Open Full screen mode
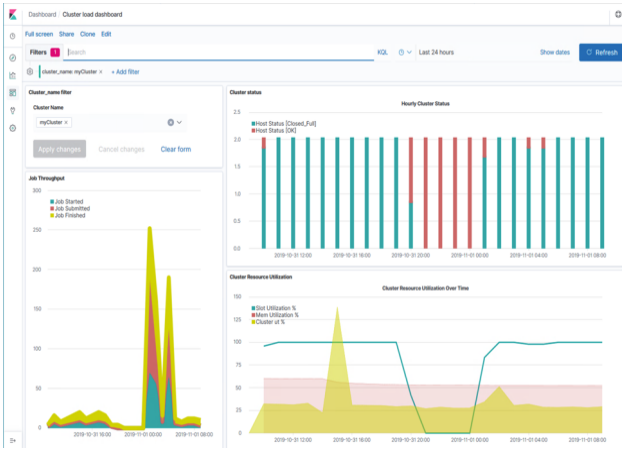The width and height of the screenshot is (628, 456). (39, 34)
